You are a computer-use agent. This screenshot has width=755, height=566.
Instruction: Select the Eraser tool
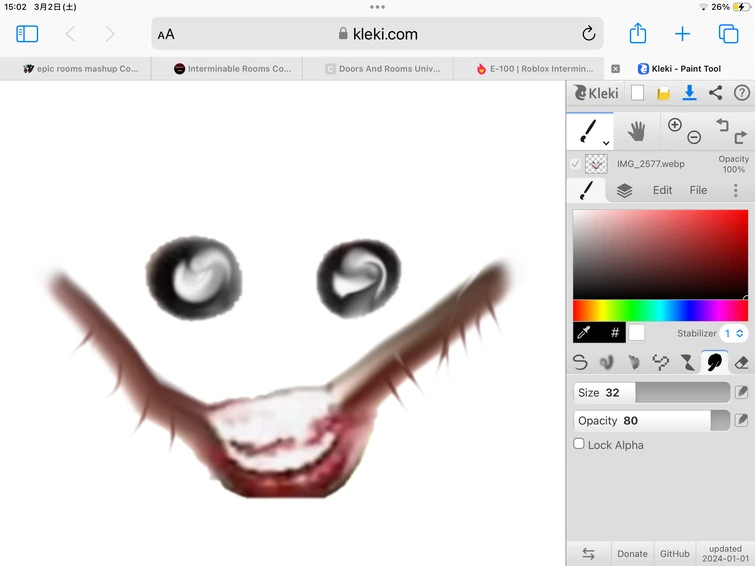tap(741, 362)
